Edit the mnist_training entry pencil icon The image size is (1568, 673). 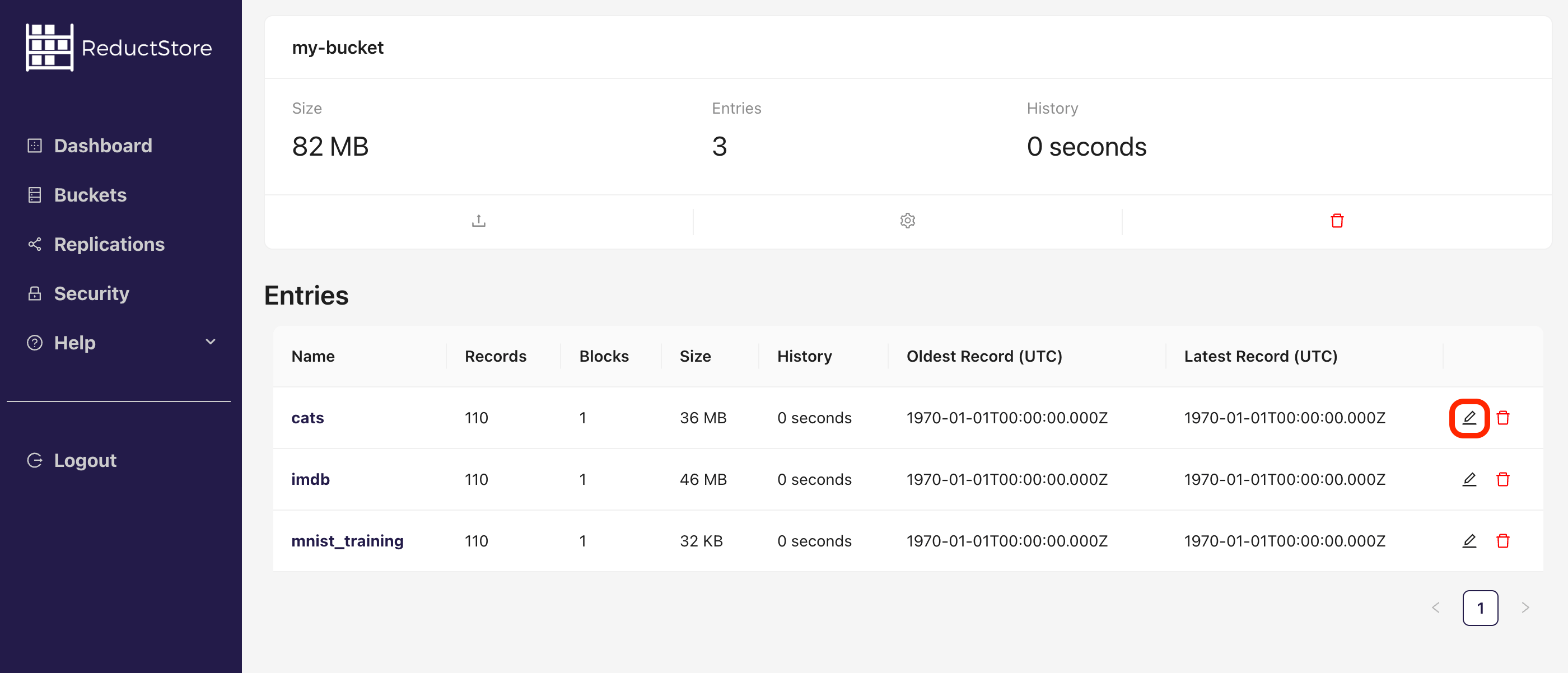coord(1469,540)
